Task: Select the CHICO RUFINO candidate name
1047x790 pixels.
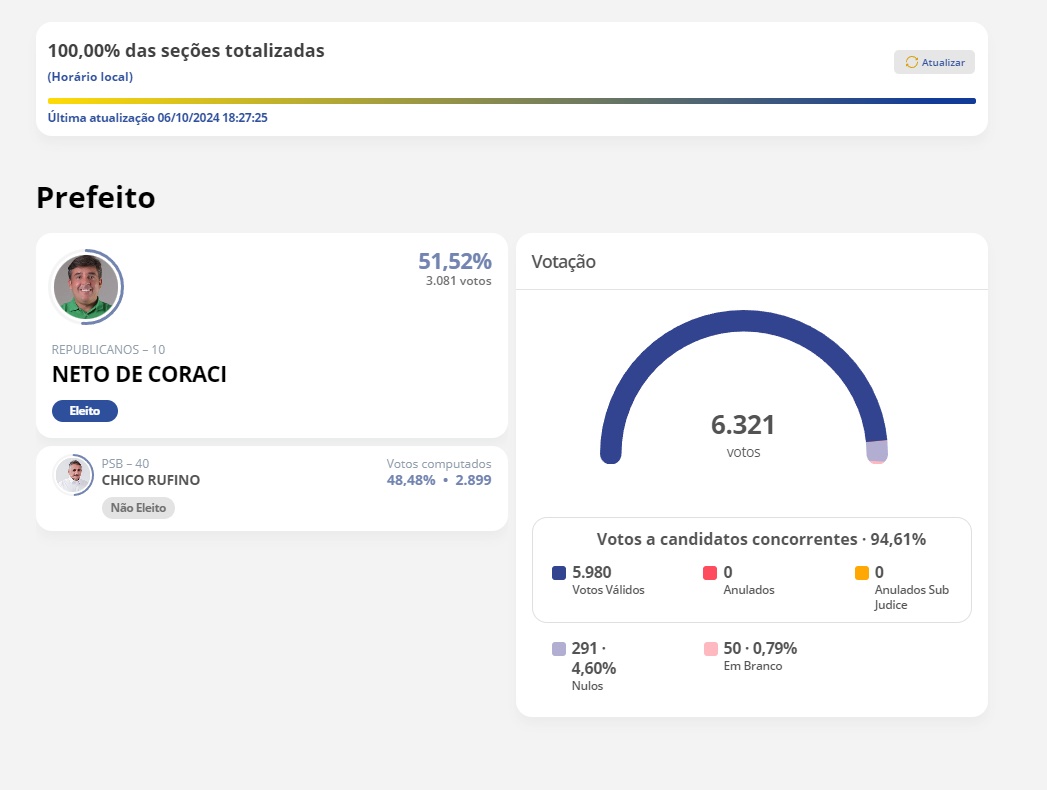Action: pos(151,480)
